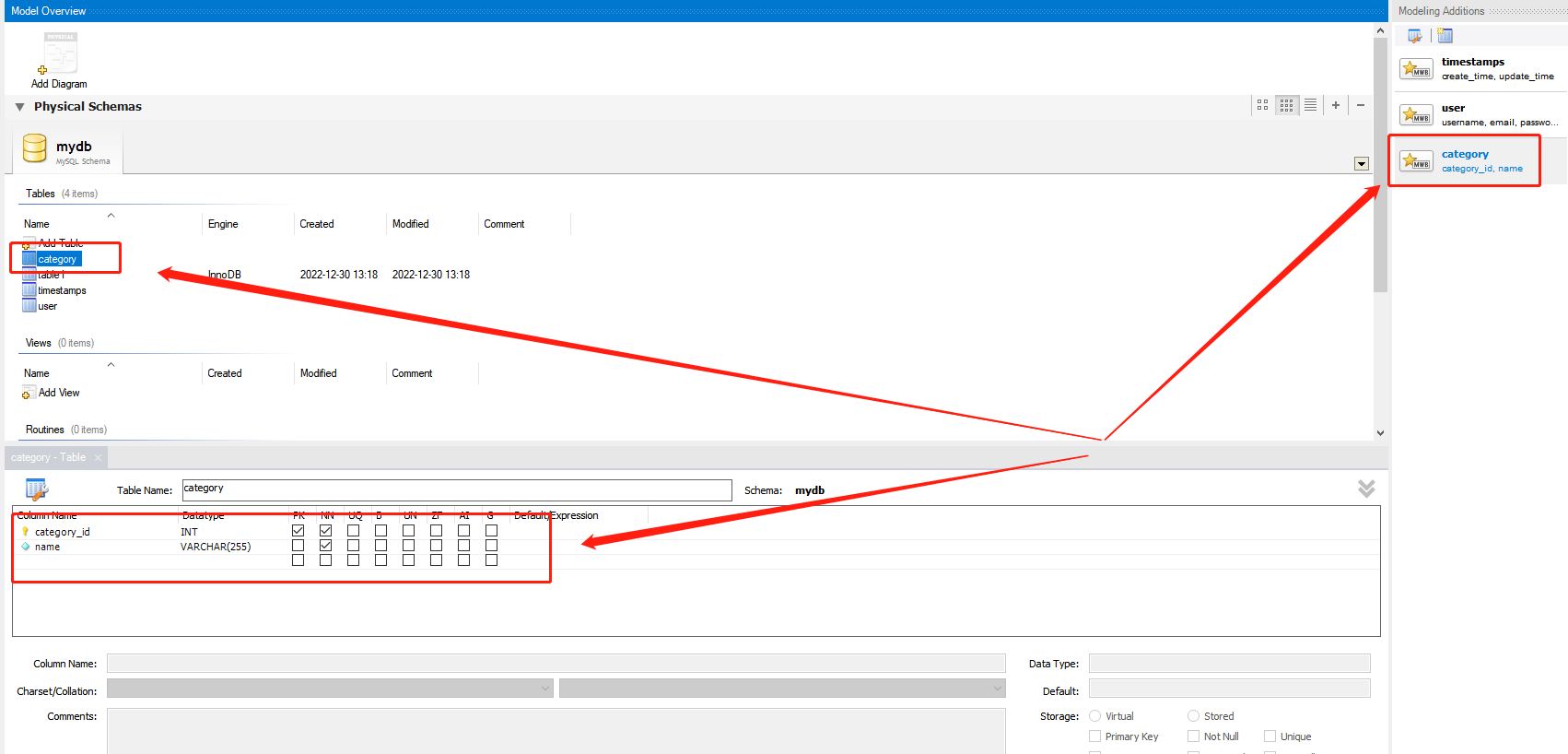Viewport: 1568px width, 754px height.
Task: Click scrollbar down arrow in Model Overview
Action: click(1380, 433)
